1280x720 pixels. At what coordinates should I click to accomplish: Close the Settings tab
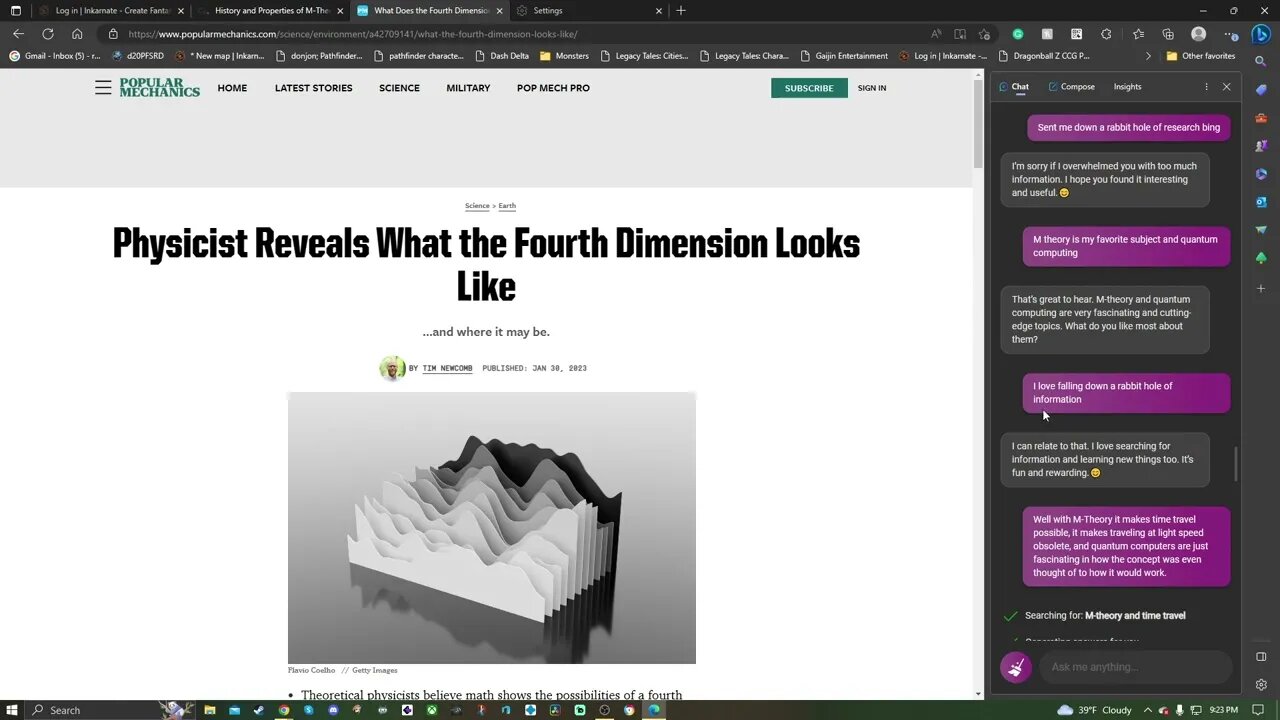(x=659, y=11)
